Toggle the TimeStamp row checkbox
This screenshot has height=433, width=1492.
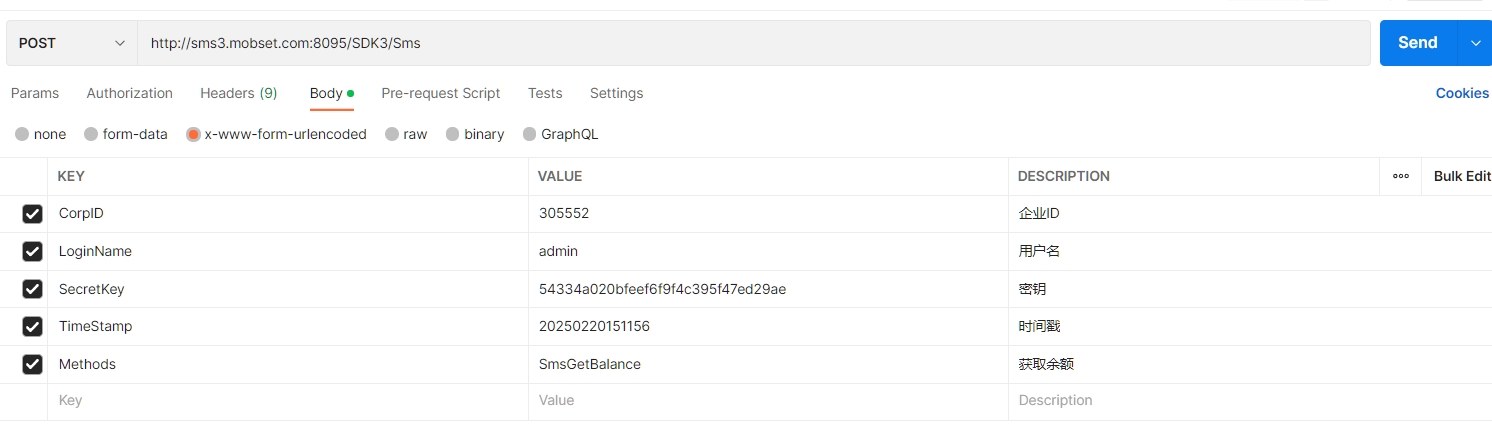point(33,326)
